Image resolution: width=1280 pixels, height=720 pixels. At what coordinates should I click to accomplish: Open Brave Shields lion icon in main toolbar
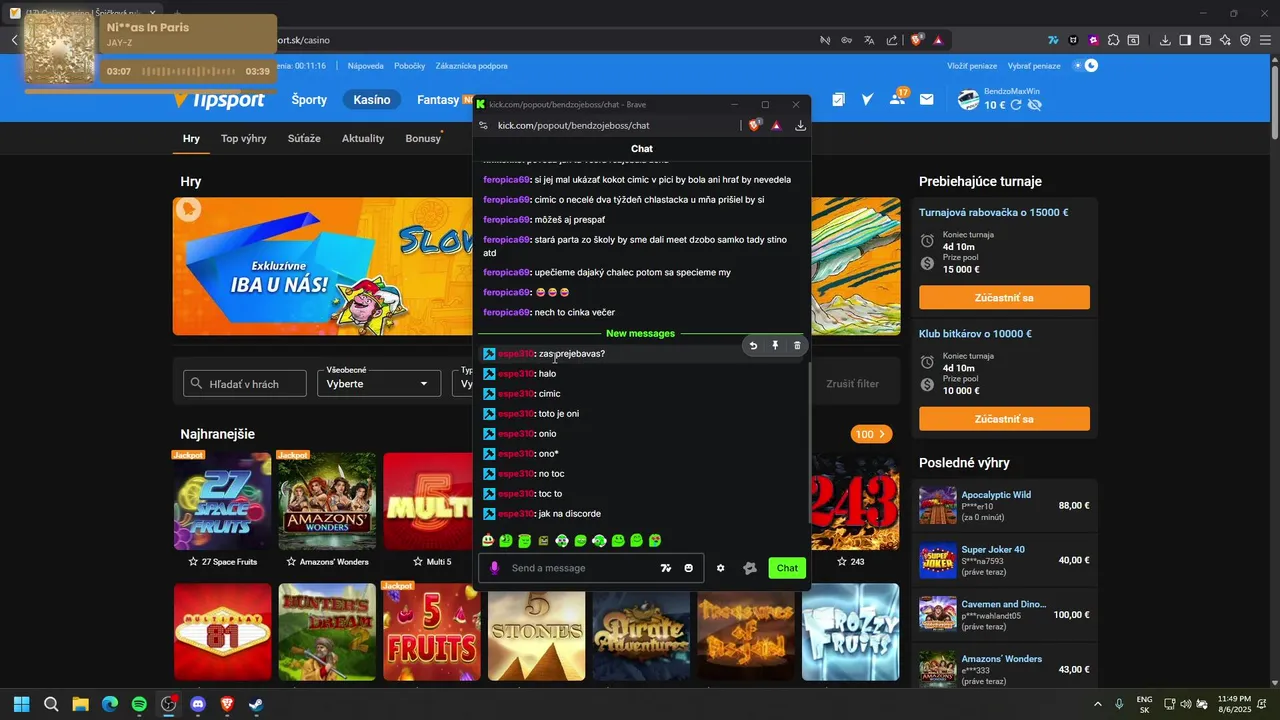917,40
